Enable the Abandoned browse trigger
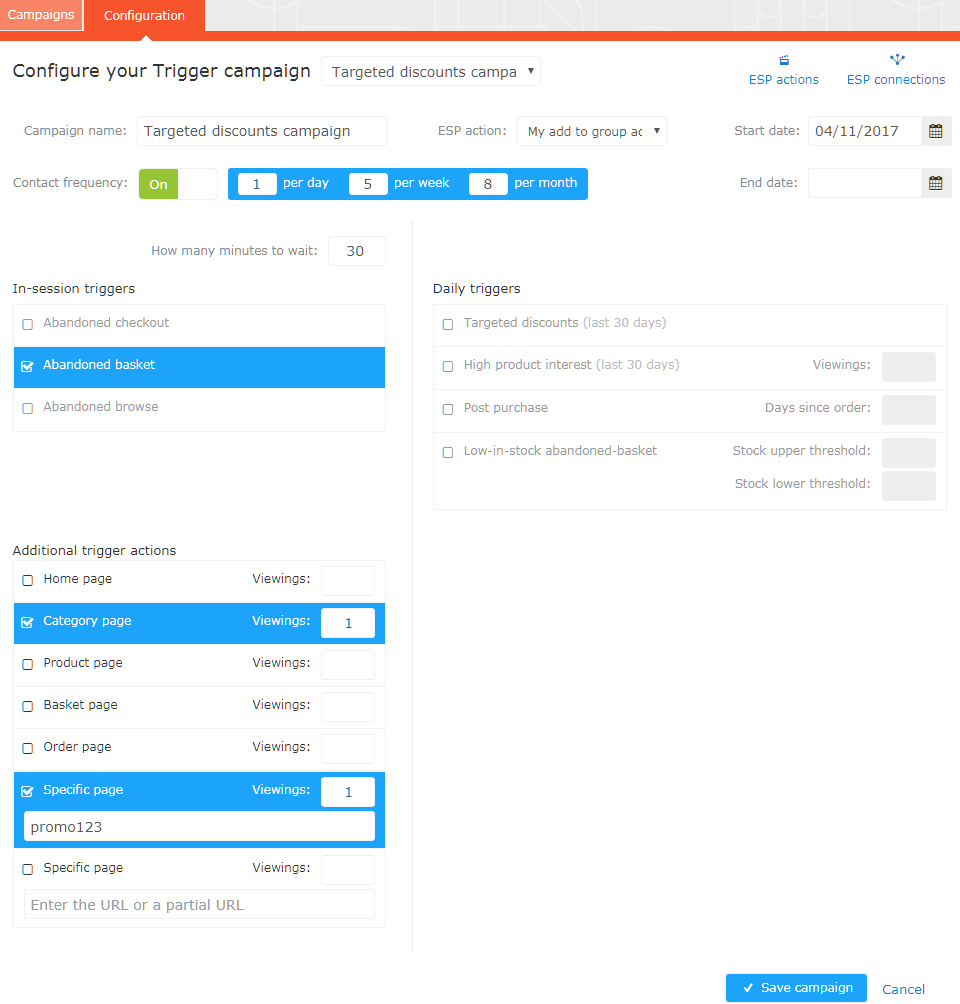This screenshot has width=960, height=1004. click(27, 407)
